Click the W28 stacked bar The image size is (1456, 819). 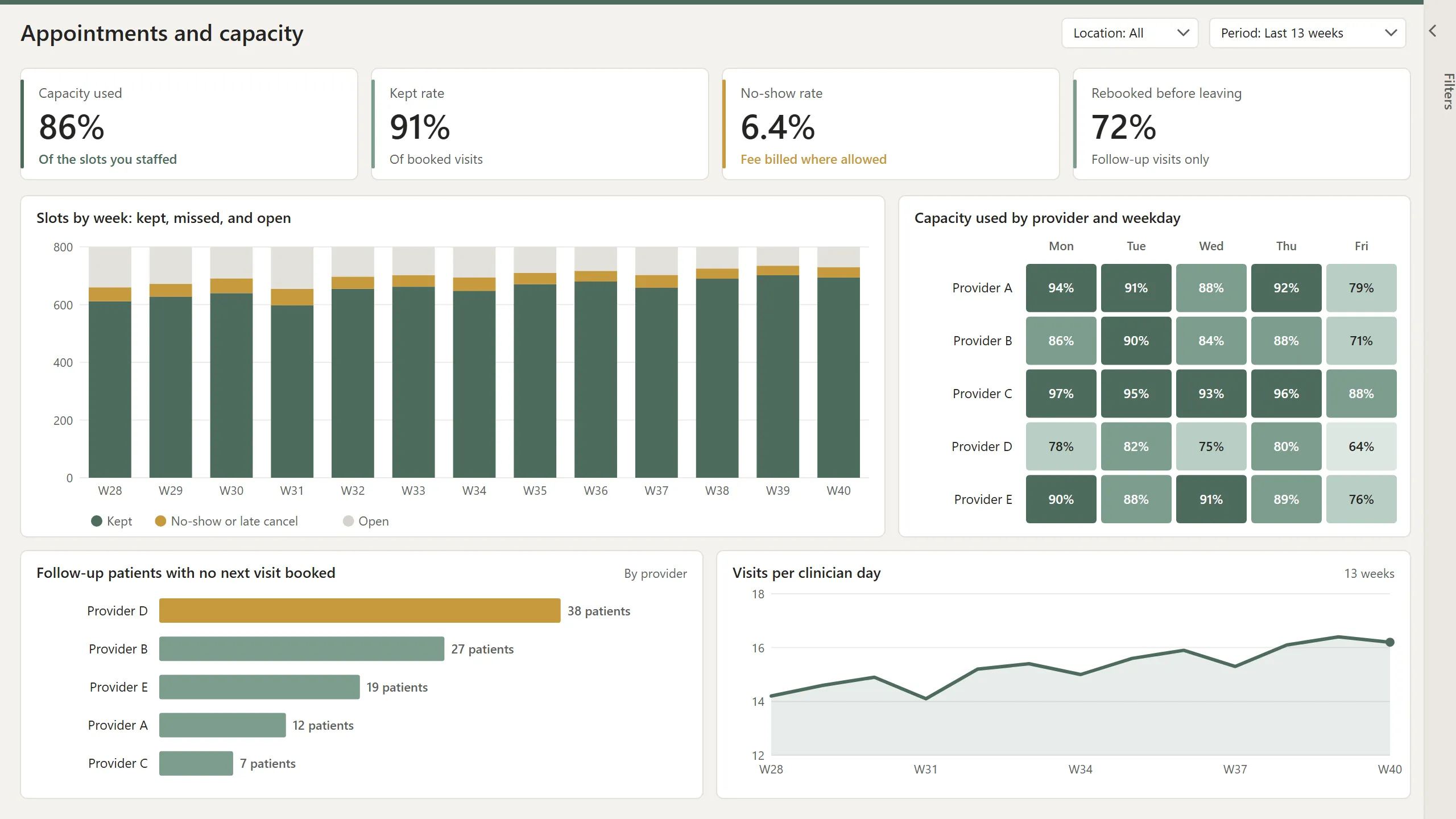click(110, 362)
